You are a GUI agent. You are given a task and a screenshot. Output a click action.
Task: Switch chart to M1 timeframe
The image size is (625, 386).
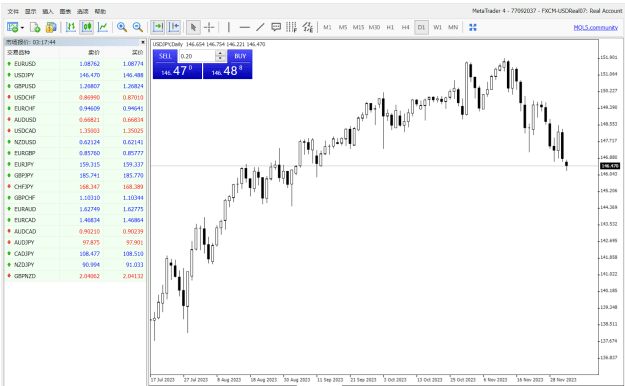point(327,27)
